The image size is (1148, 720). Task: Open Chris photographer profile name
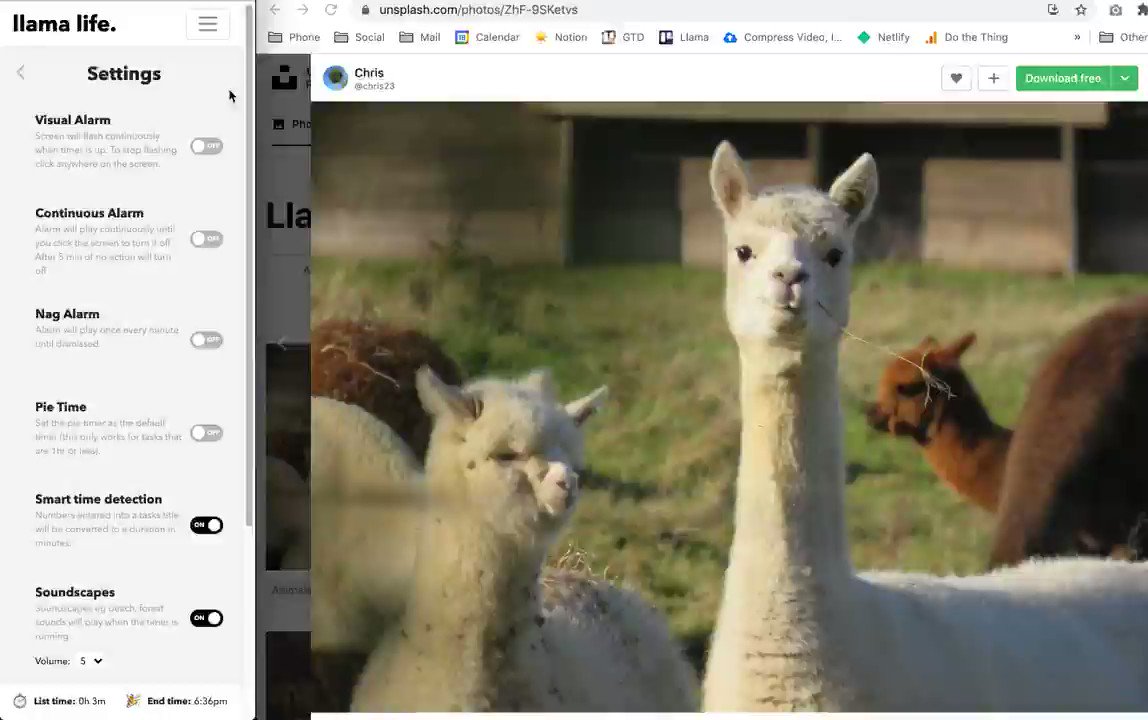[369, 73]
